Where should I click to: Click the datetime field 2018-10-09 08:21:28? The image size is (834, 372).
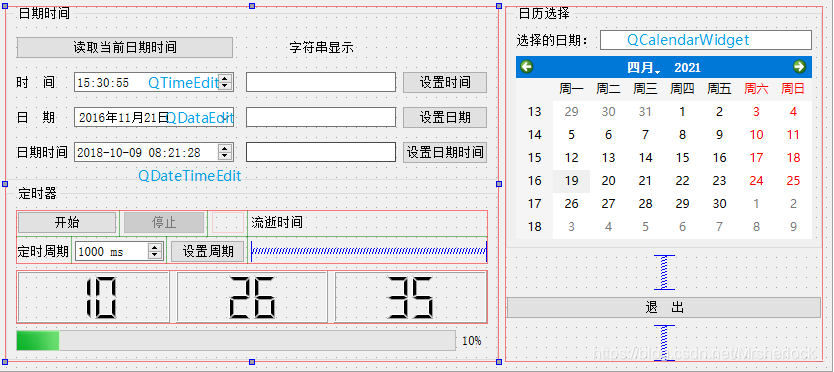(154, 153)
